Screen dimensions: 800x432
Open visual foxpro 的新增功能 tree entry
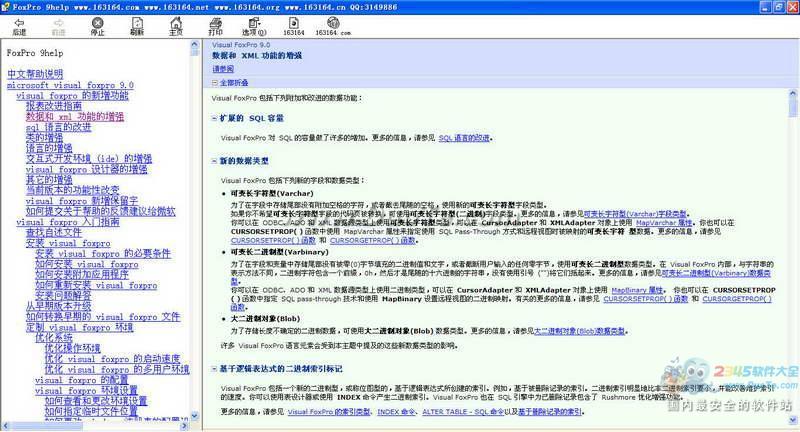72,95
